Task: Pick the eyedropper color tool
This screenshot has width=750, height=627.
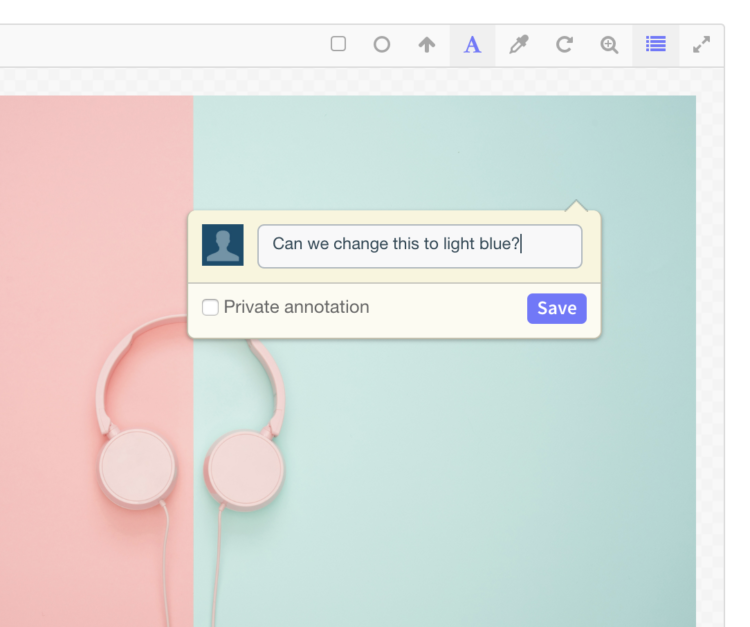Action: (x=518, y=44)
